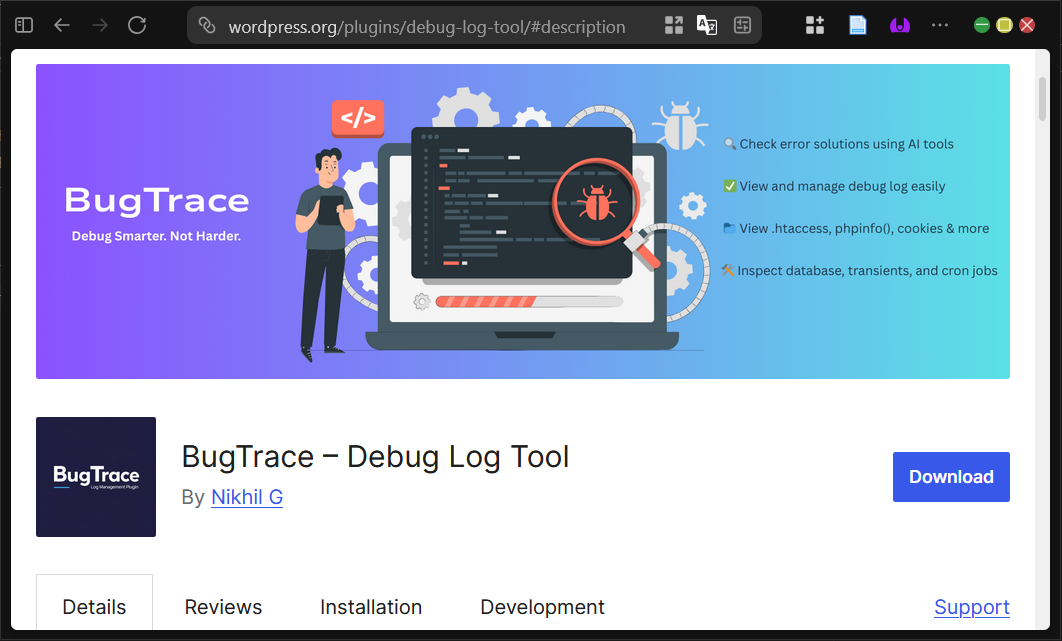1062x641 pixels.
Task: Click the wordpress.org URL in address bar
Action: [x=427, y=27]
